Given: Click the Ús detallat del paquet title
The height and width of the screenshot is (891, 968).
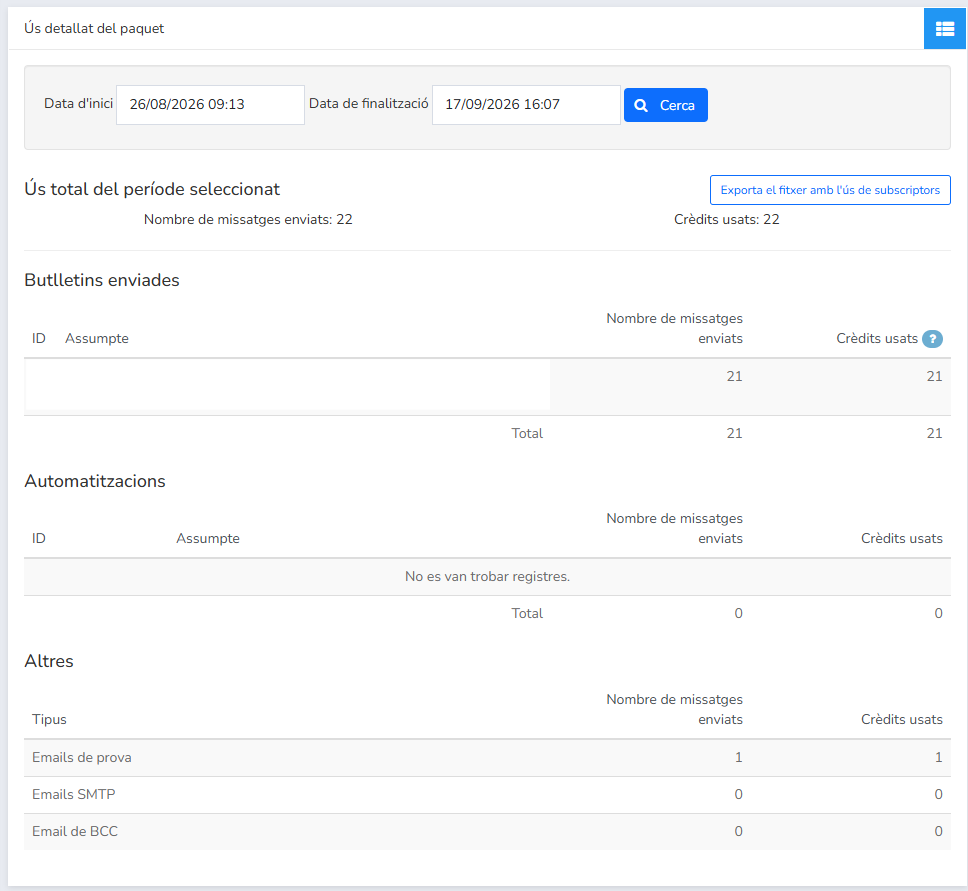Looking at the screenshot, I should coord(94,28).
